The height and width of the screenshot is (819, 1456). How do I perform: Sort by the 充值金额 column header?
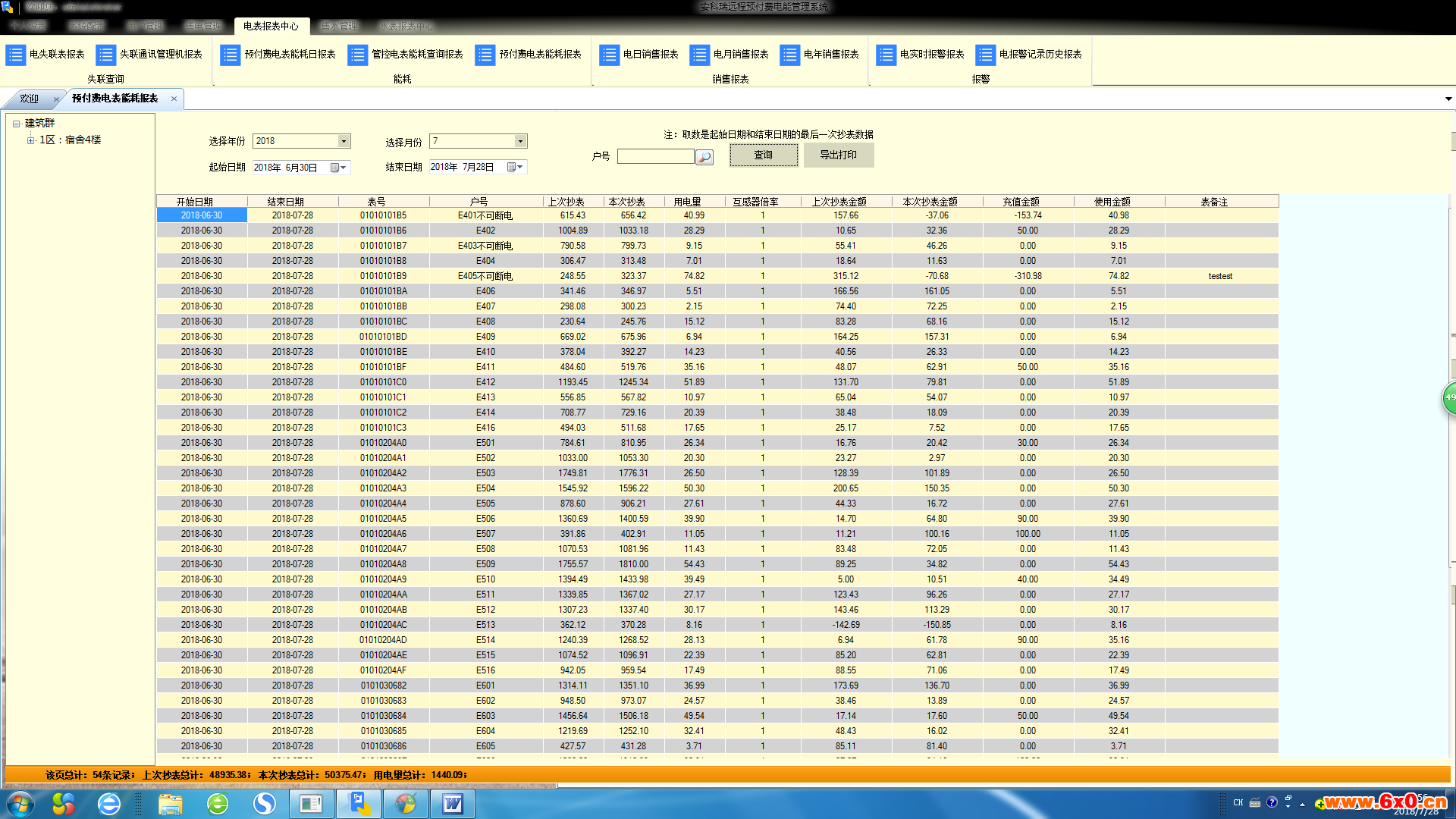pos(1028,202)
